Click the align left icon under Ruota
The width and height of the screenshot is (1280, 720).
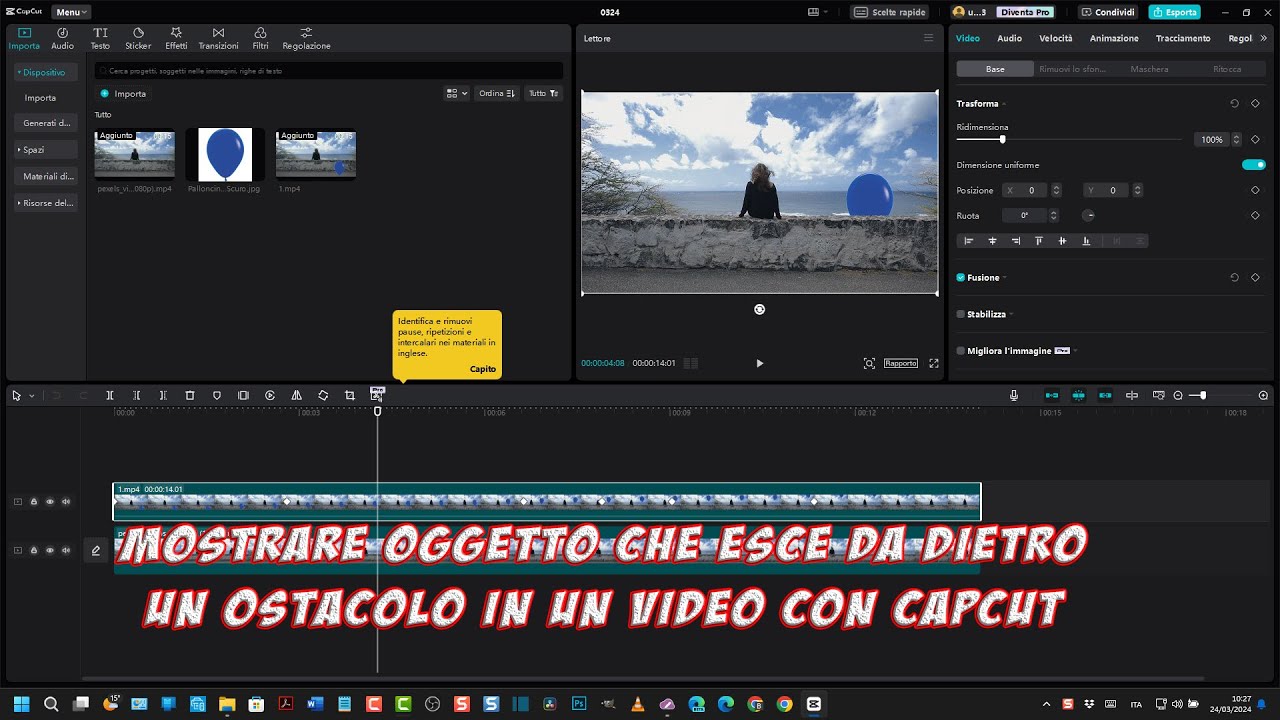[x=968, y=241]
